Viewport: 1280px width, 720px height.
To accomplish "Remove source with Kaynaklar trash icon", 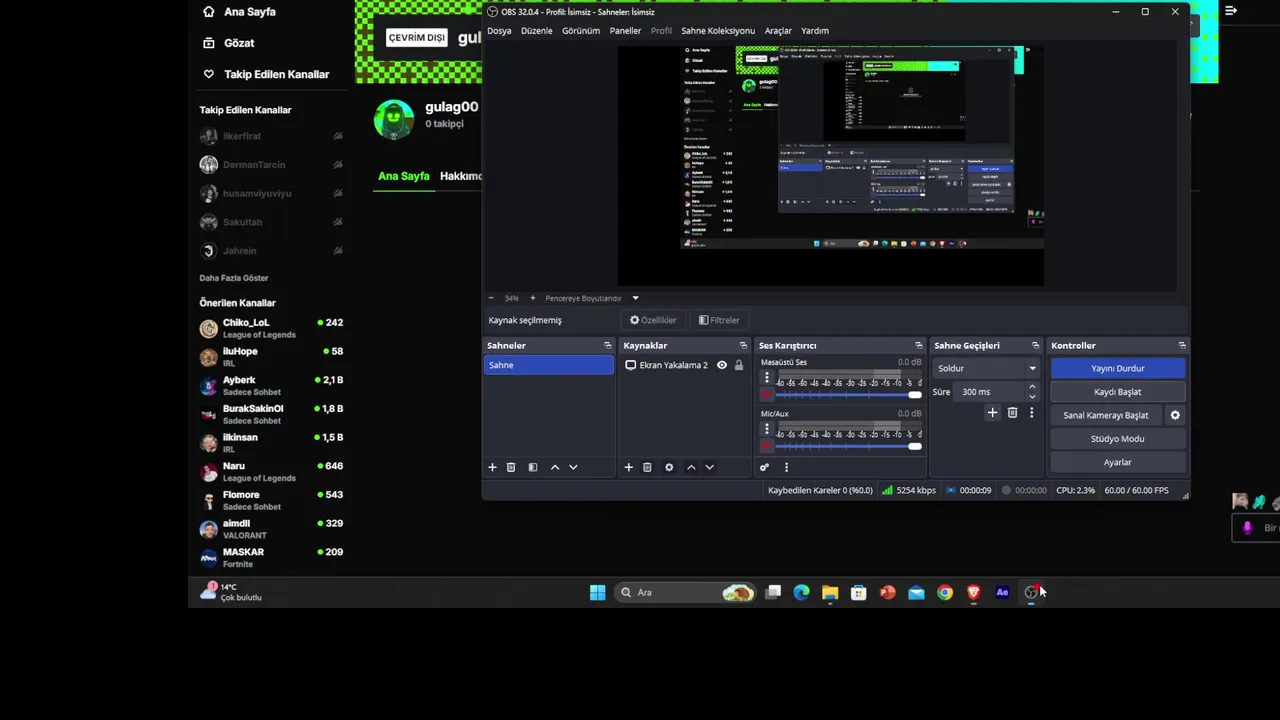I will pyautogui.click(x=647, y=467).
